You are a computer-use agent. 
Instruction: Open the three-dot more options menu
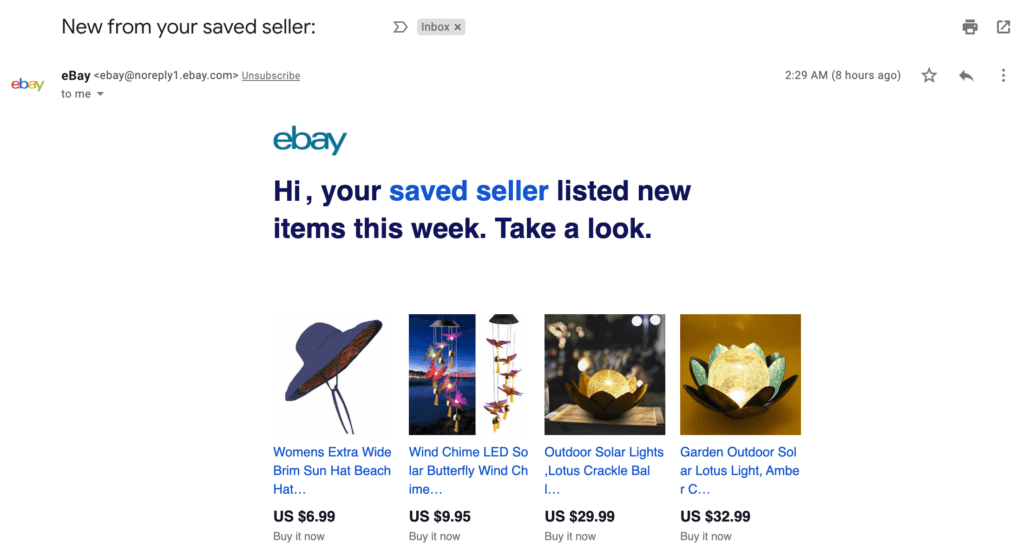(1003, 76)
